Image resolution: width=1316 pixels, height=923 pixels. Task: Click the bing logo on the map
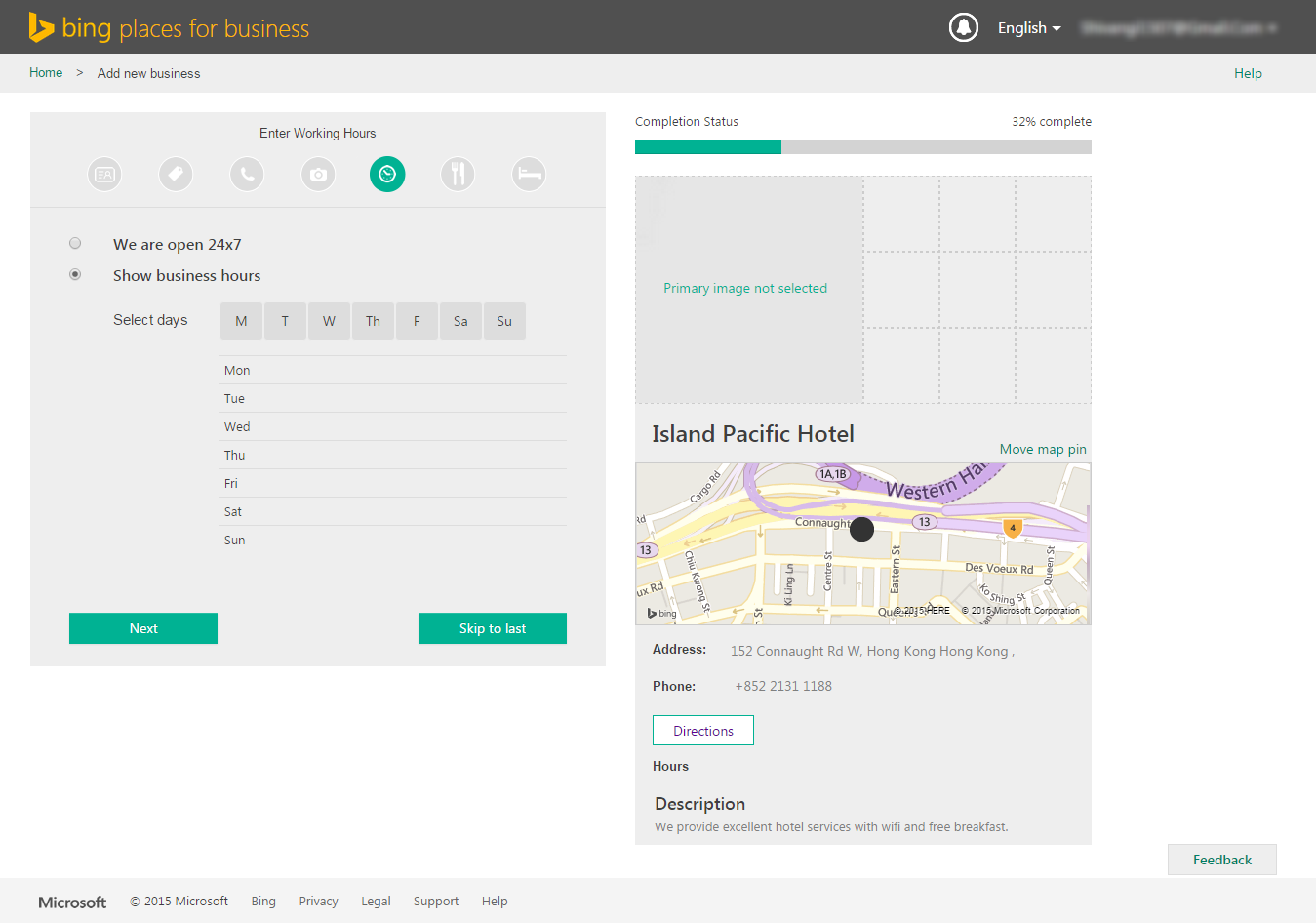[x=661, y=613]
